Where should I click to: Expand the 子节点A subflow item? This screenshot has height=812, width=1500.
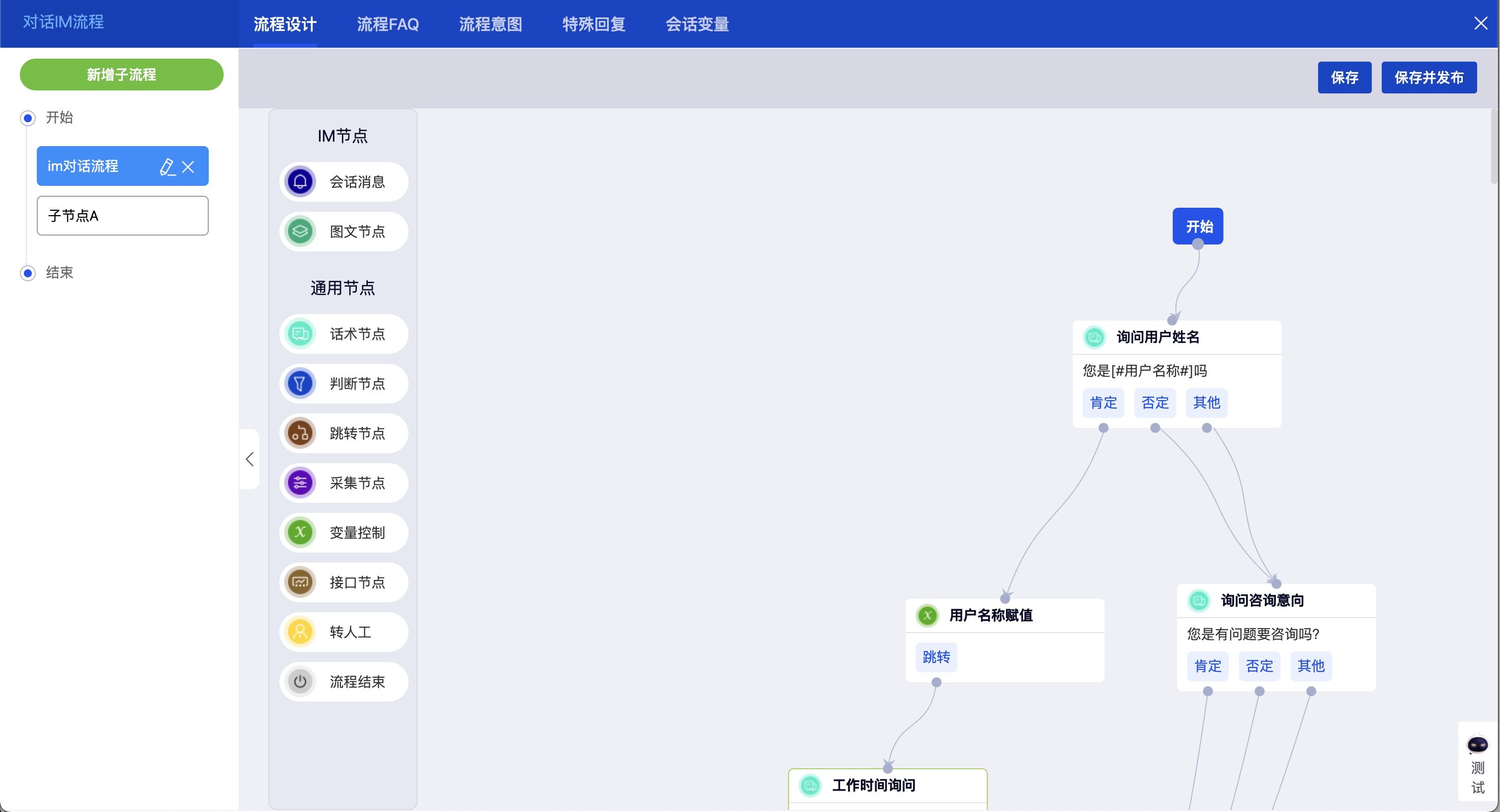122,216
